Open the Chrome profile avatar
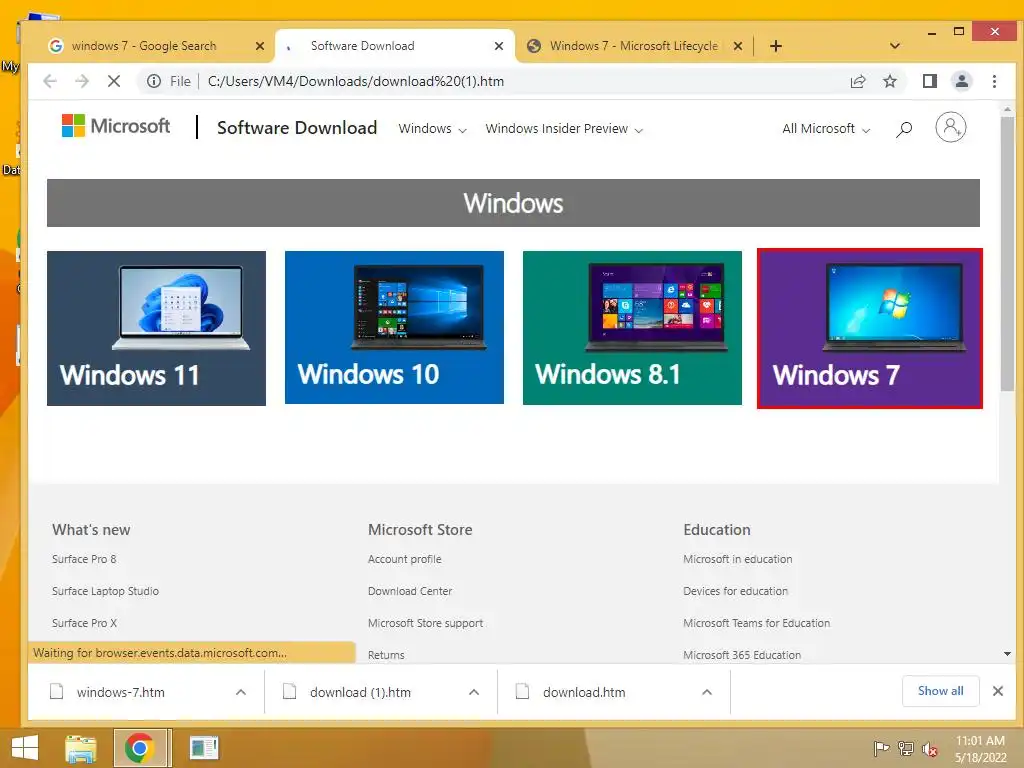This screenshot has height=768, width=1024. pyautogui.click(x=962, y=81)
